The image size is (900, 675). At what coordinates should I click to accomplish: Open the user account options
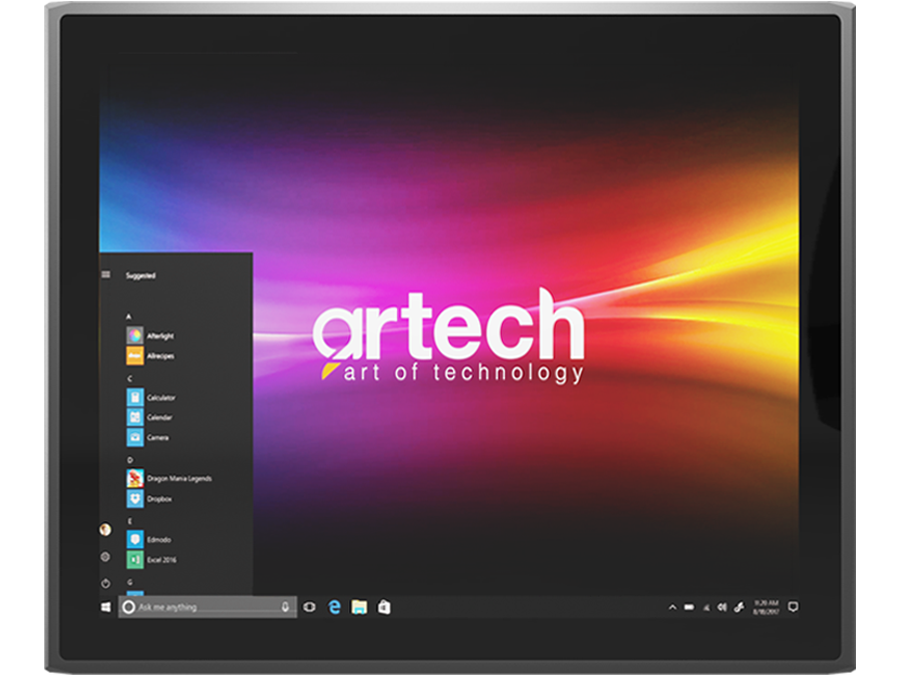[x=104, y=532]
